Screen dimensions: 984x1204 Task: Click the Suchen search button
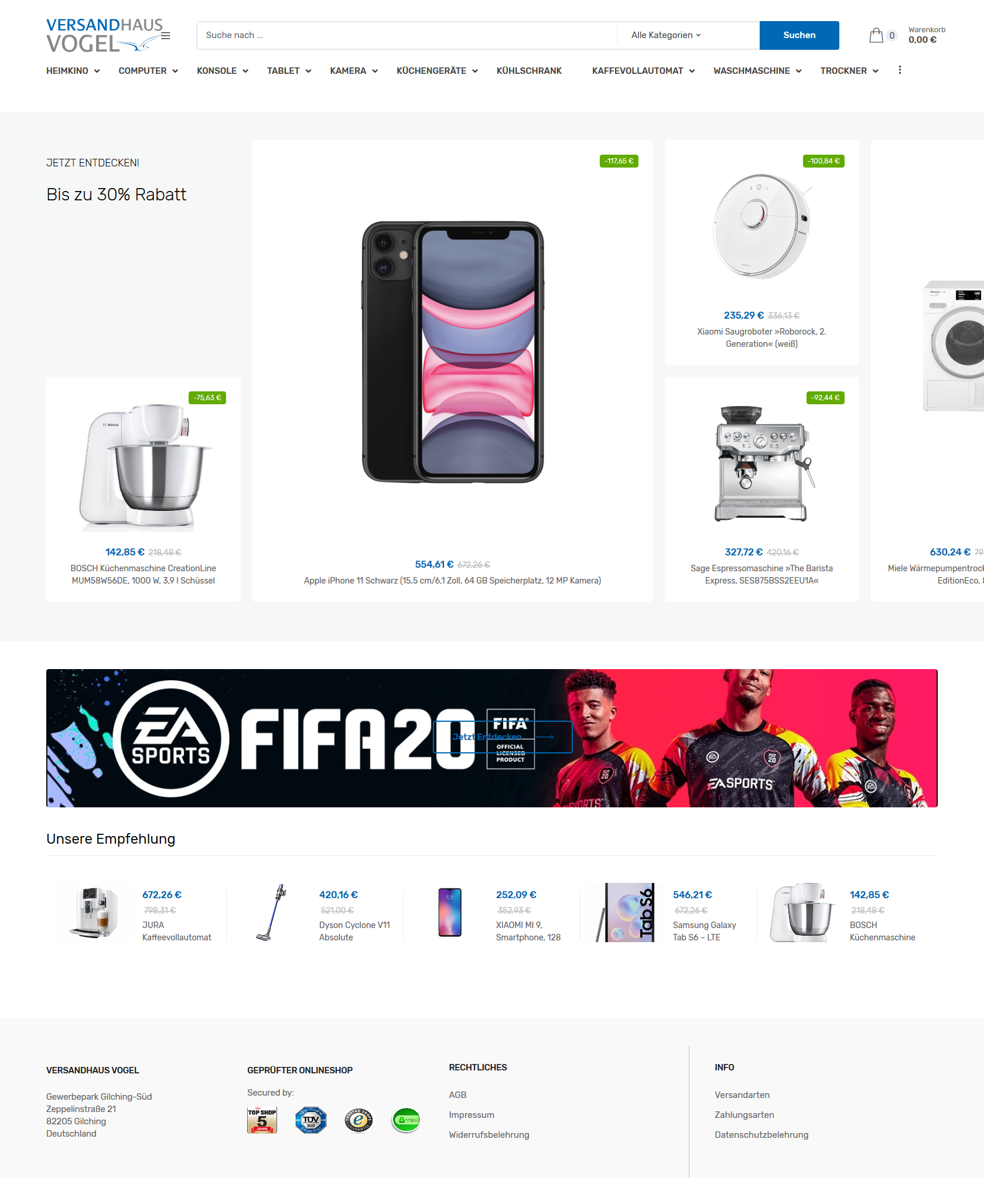pos(799,35)
